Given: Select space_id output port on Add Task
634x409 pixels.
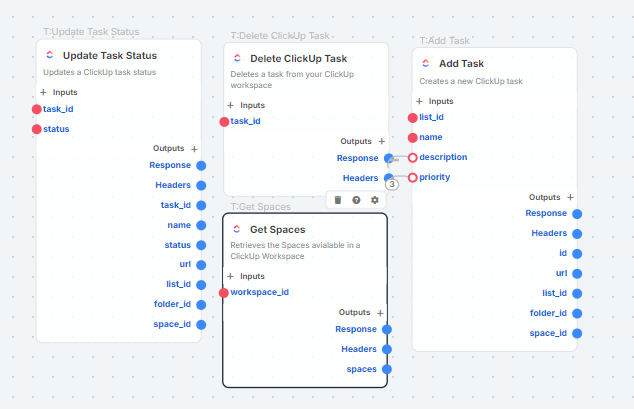Looking at the screenshot, I should (x=577, y=333).
